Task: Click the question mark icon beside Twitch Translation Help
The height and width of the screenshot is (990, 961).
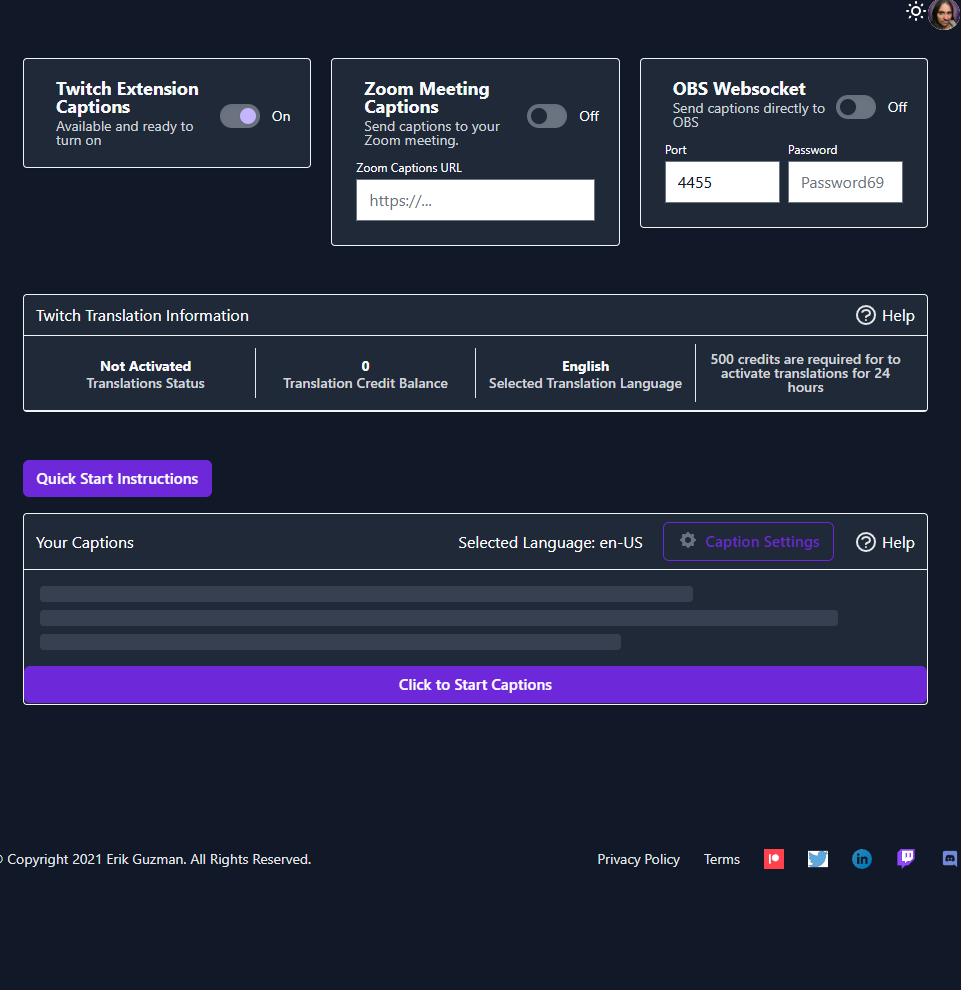Action: coord(866,316)
